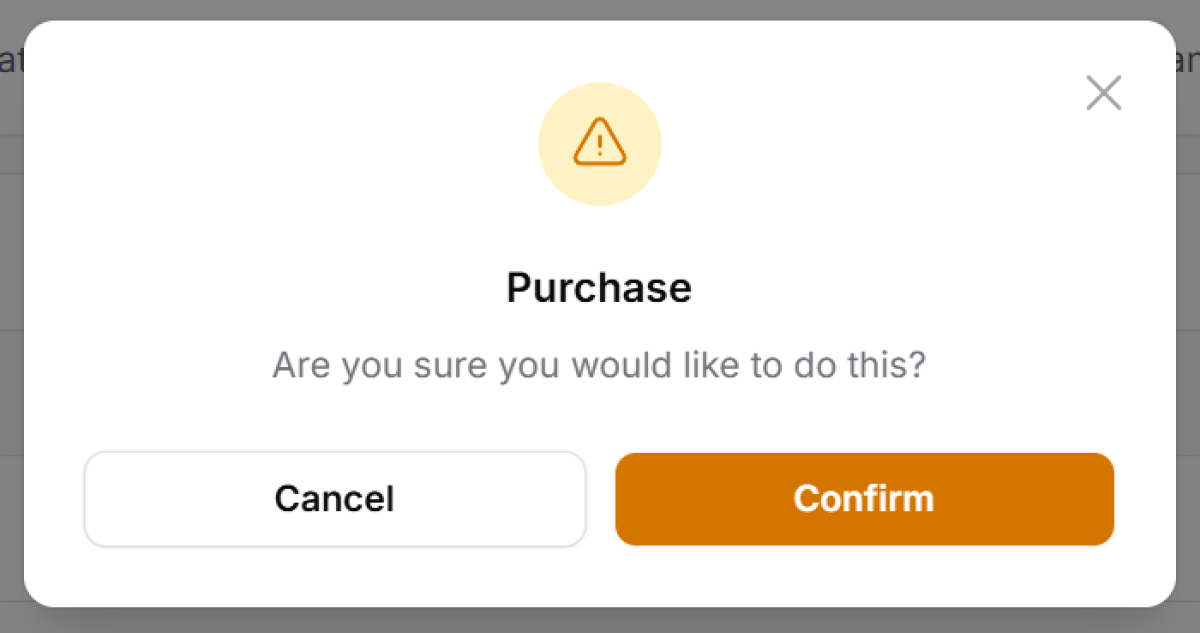Image resolution: width=1200 pixels, height=633 pixels.
Task: Click the alert icon above the Purchase title
Action: pyautogui.click(x=599, y=143)
